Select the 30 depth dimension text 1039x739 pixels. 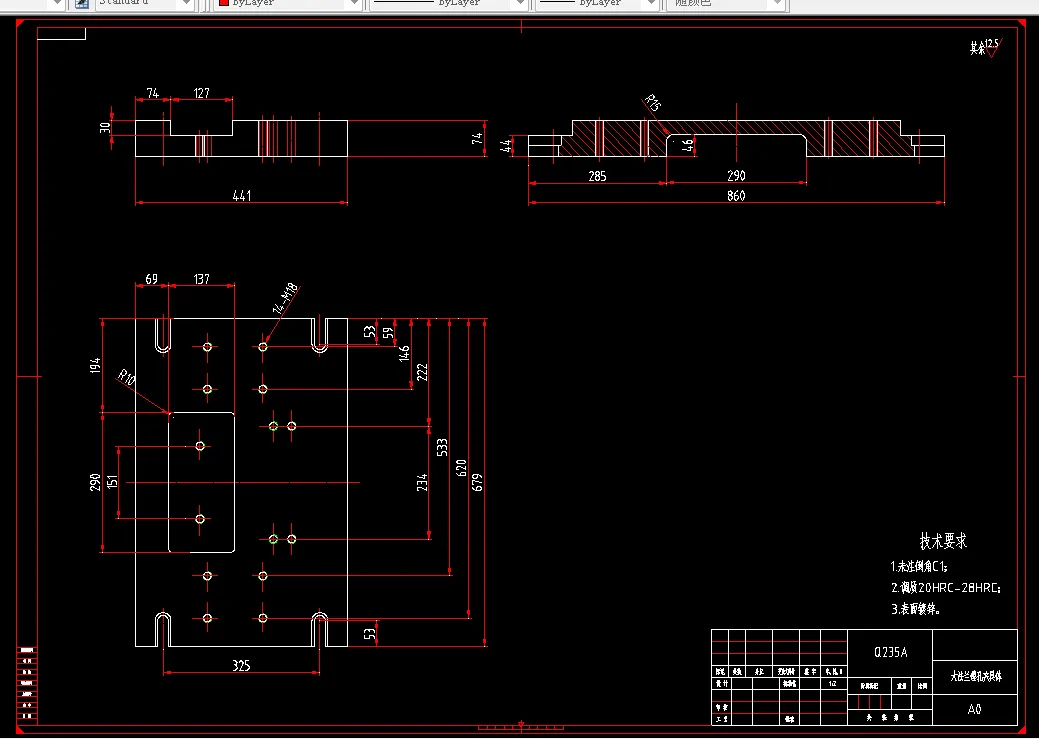pyautogui.click(x=105, y=127)
